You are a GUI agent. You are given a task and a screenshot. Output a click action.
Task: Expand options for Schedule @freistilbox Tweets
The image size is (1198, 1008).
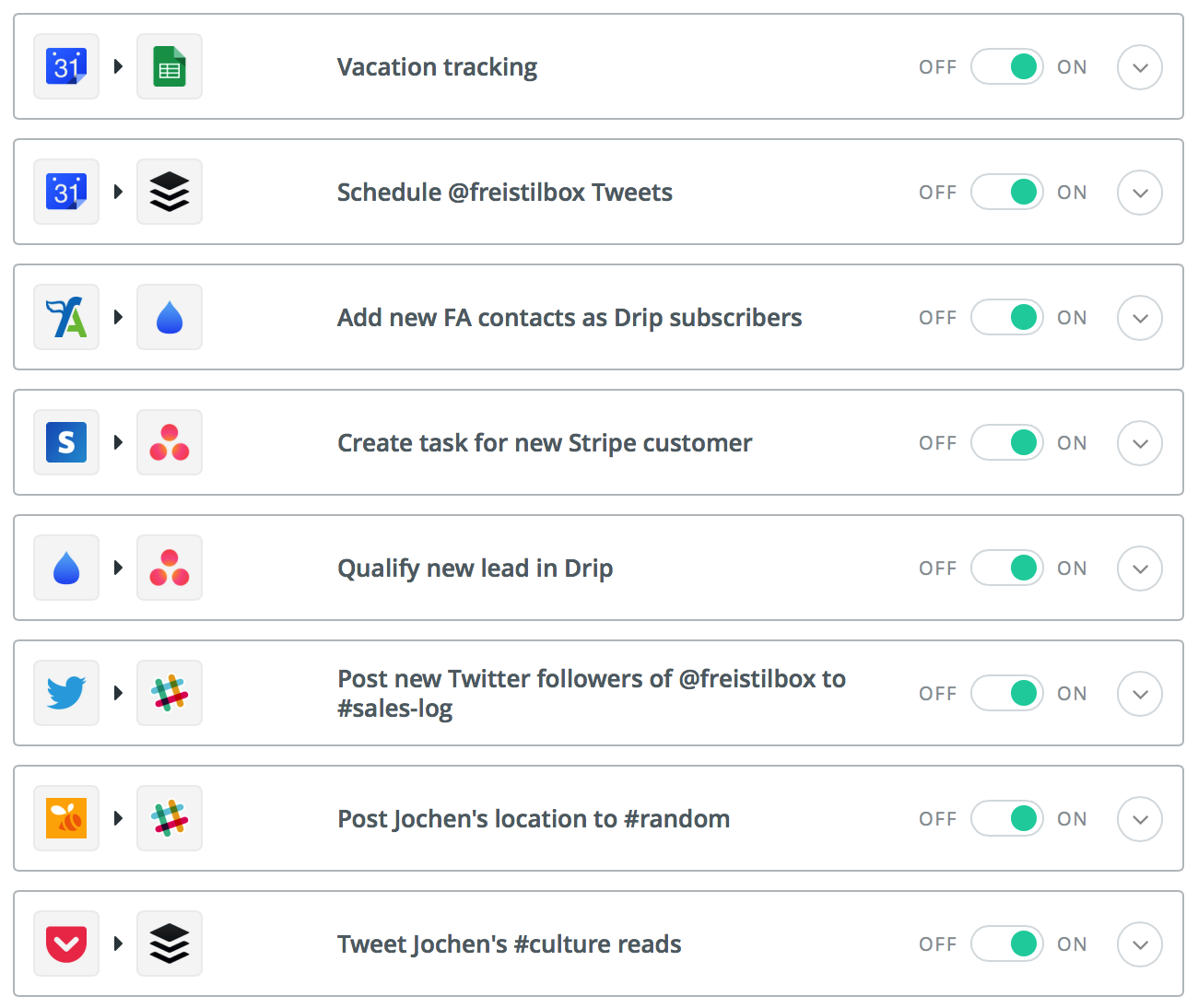pos(1140,193)
